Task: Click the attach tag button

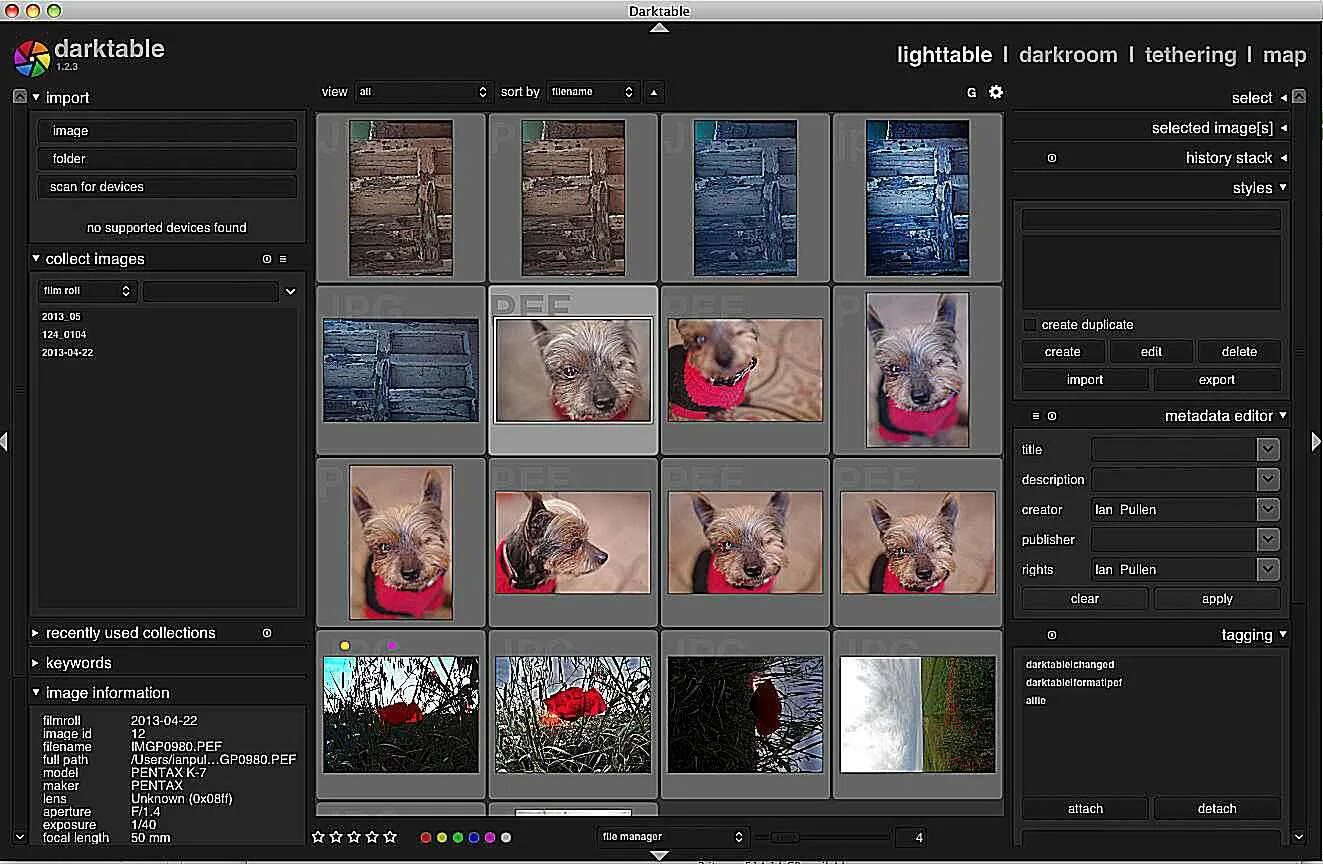Action: 1085,809
